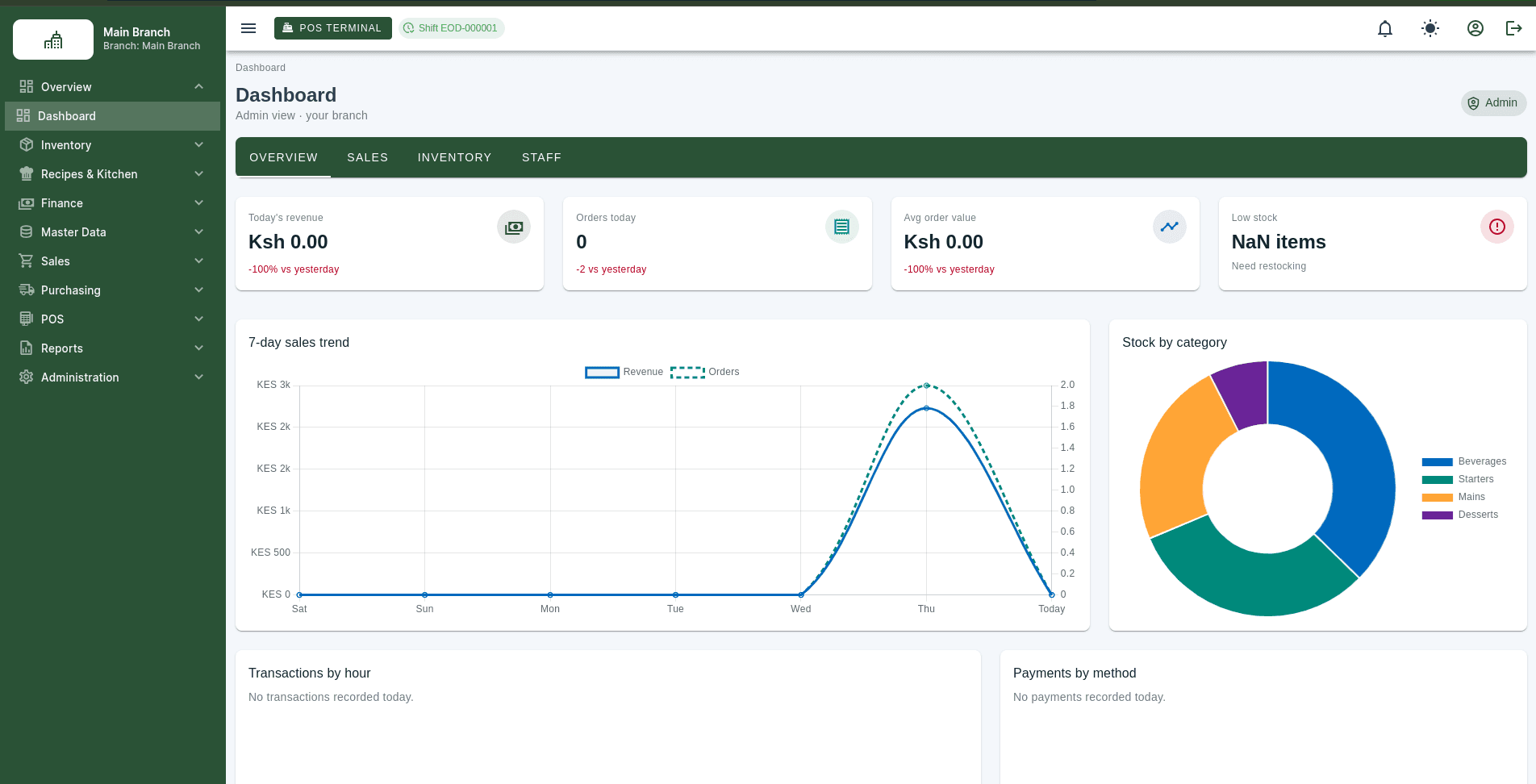
Task: Toggle the Orders legend in sales chart
Action: click(705, 372)
